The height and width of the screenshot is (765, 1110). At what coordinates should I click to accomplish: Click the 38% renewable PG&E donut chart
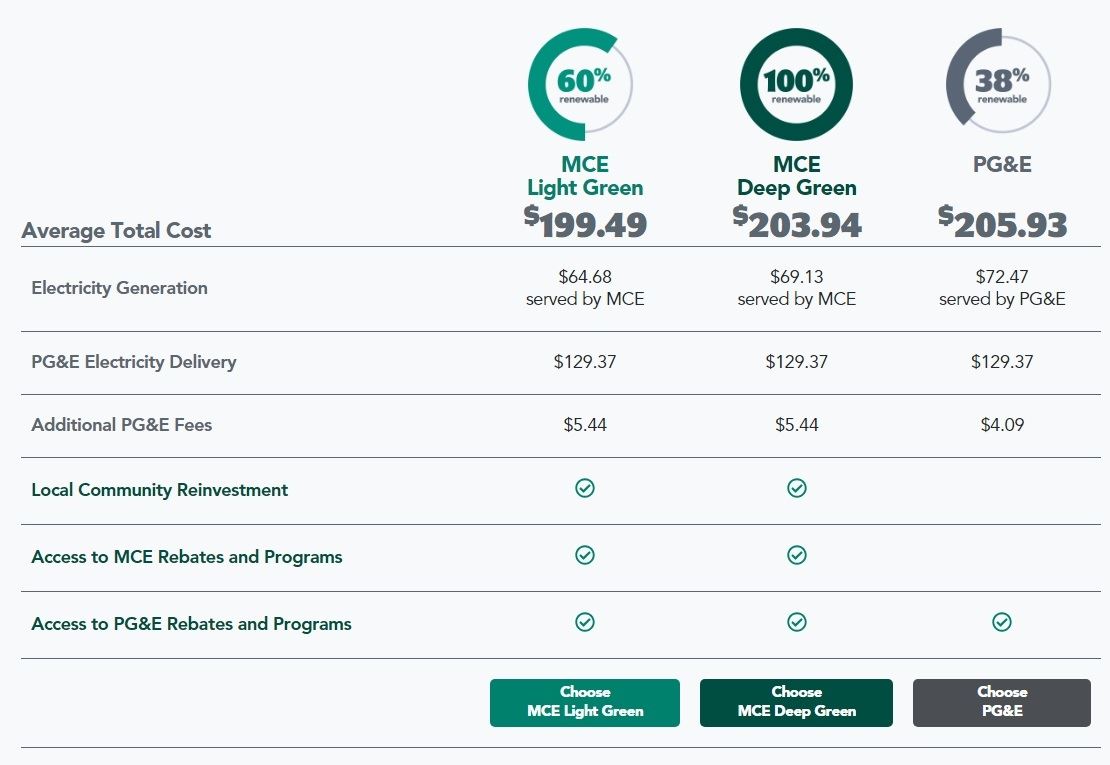999,85
